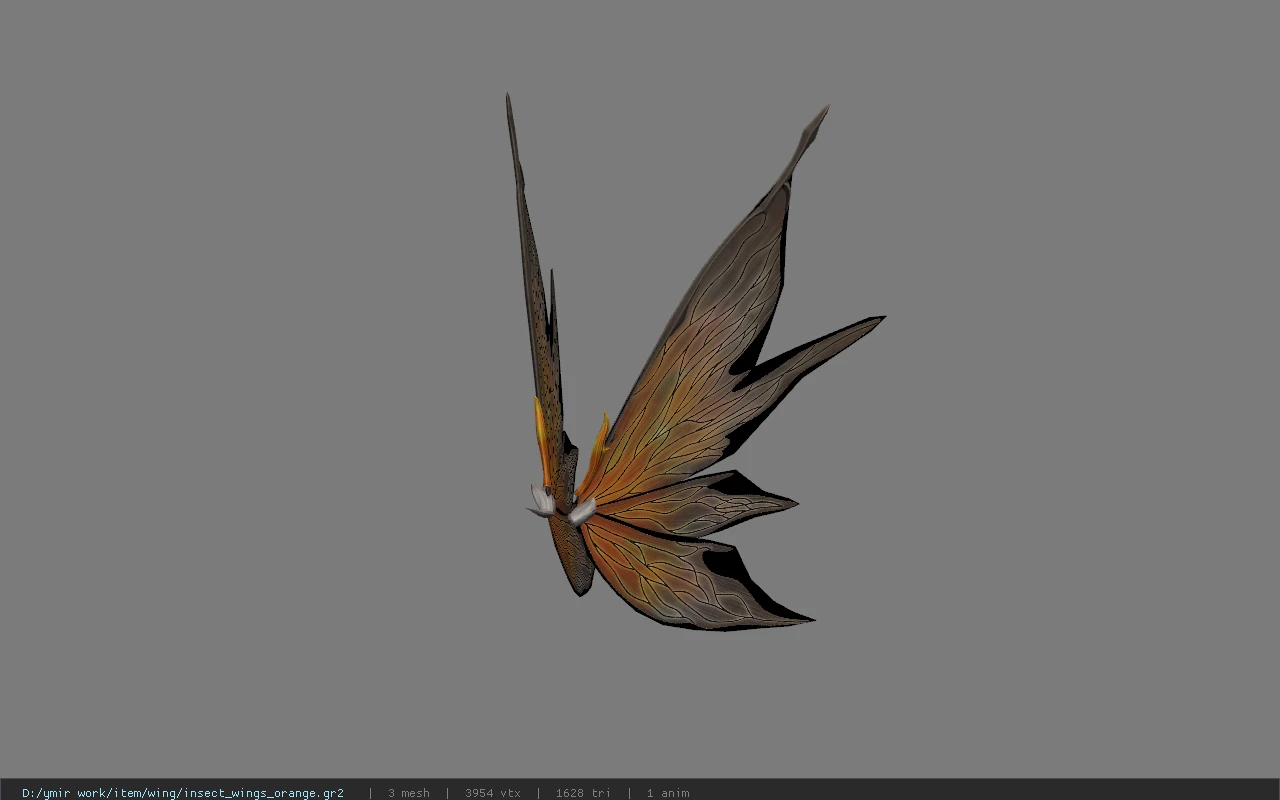Click the '1628 tri' status entry
Viewport: 1280px width, 800px height.
(x=583, y=793)
